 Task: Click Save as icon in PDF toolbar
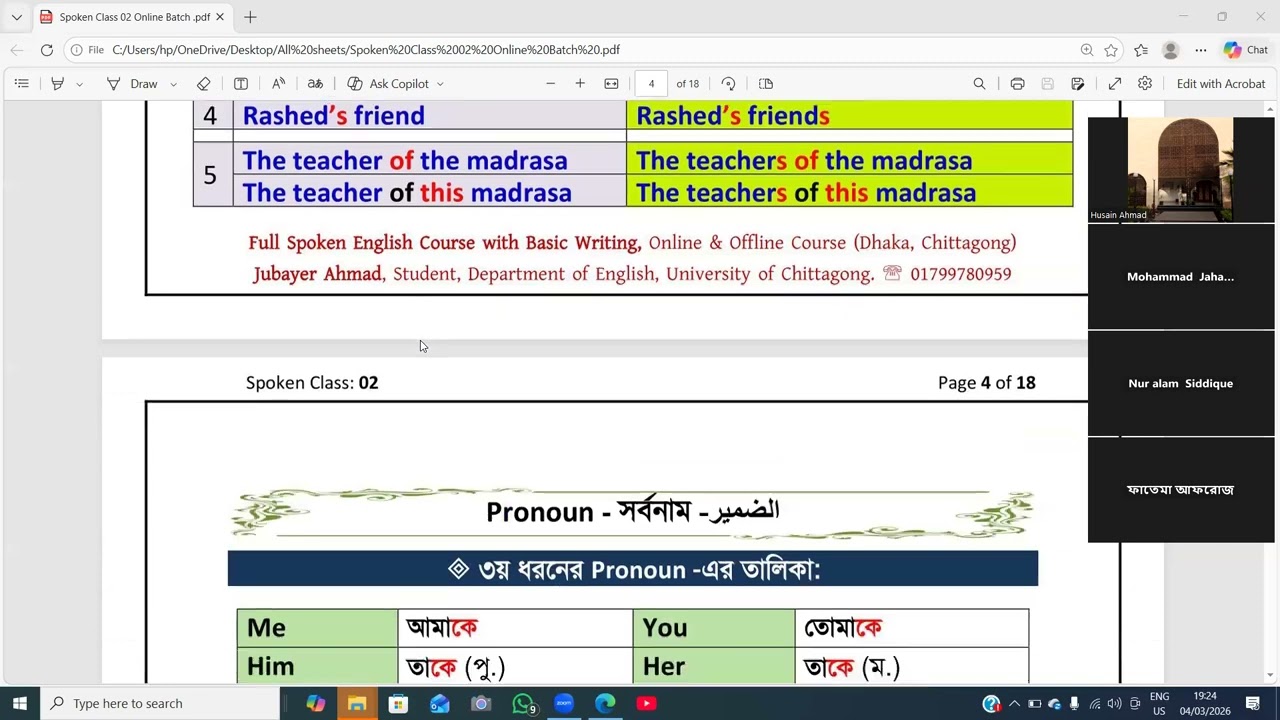(1078, 84)
